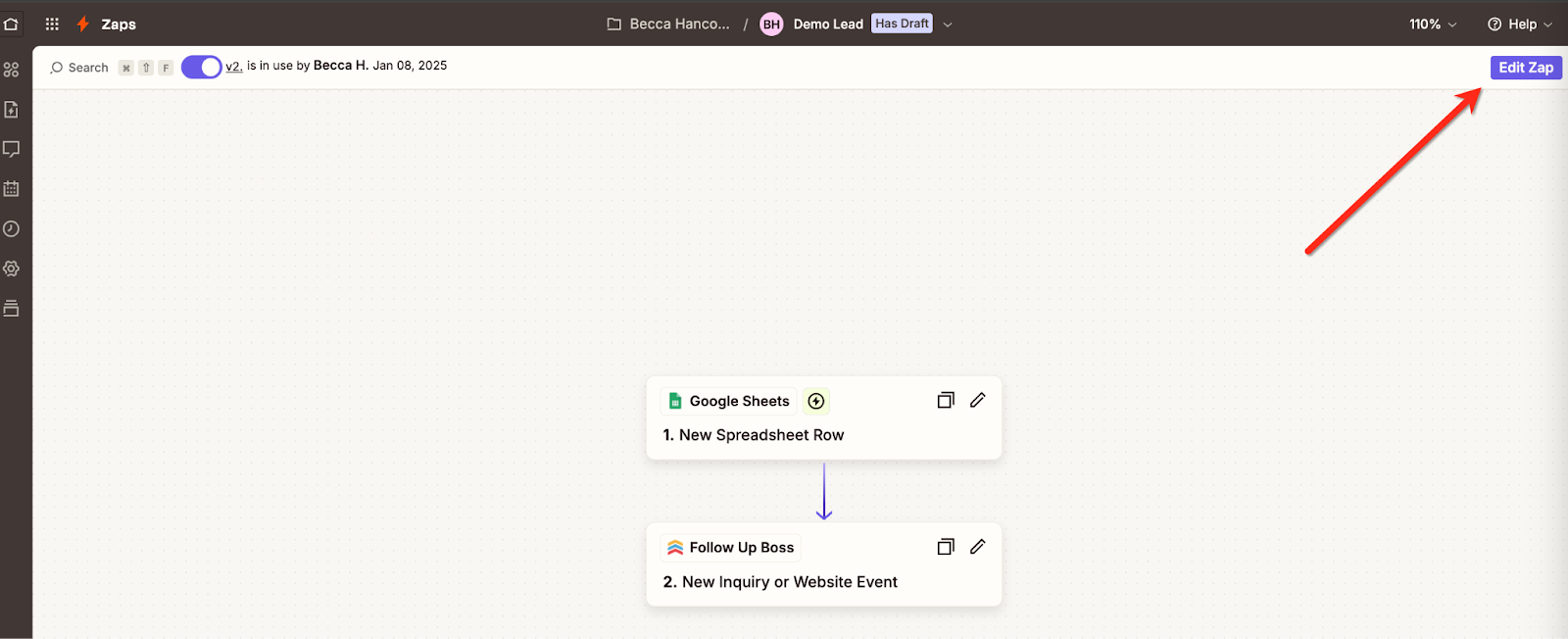Screen dimensions: 1568x639
Task: Click the Follow Up Boss label
Action: click(741, 547)
